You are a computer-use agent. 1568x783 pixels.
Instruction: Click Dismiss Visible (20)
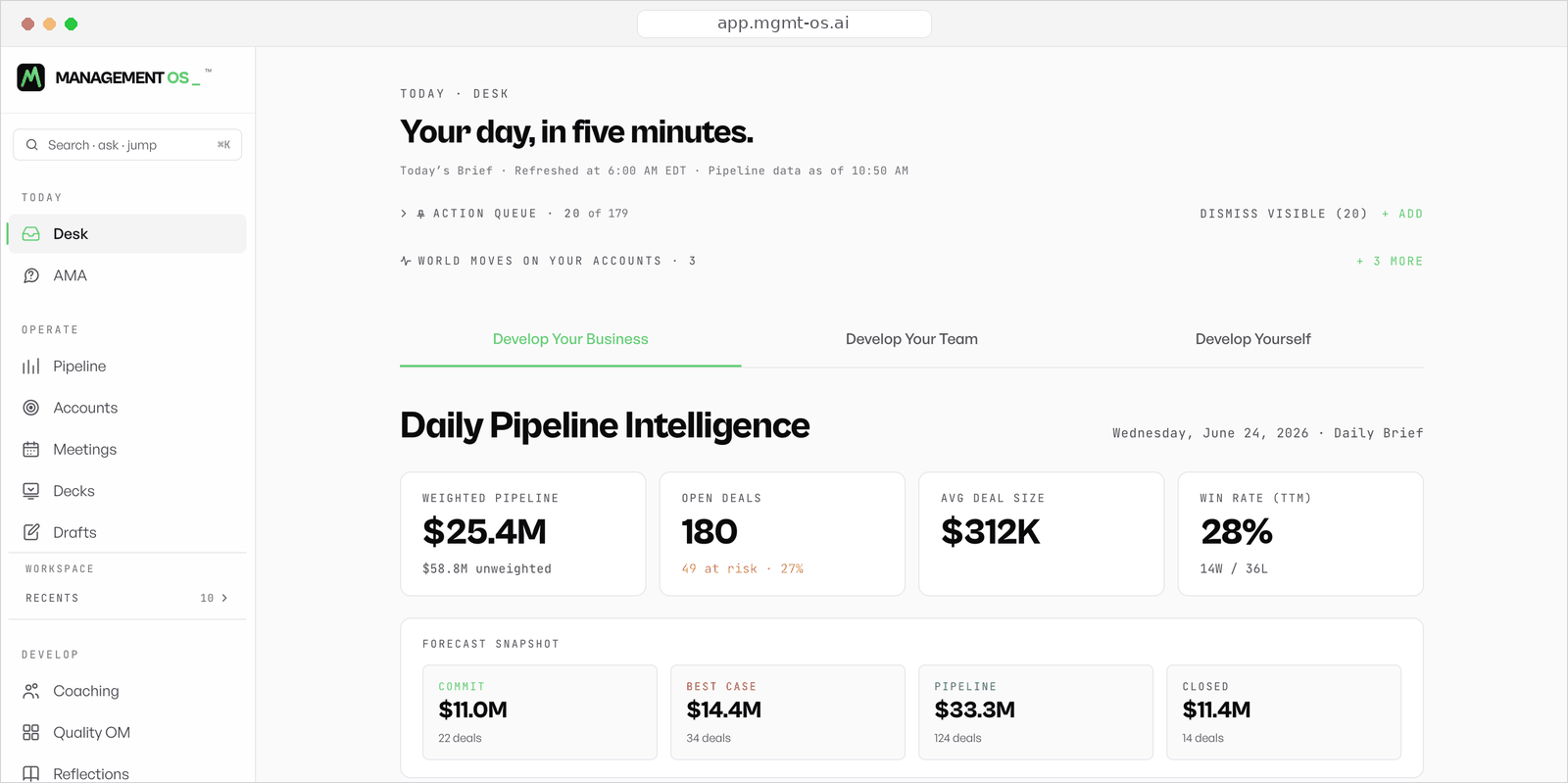(1284, 214)
